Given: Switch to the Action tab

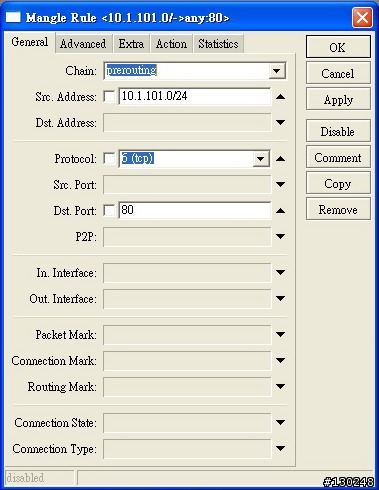Looking at the screenshot, I should click(x=171, y=44).
